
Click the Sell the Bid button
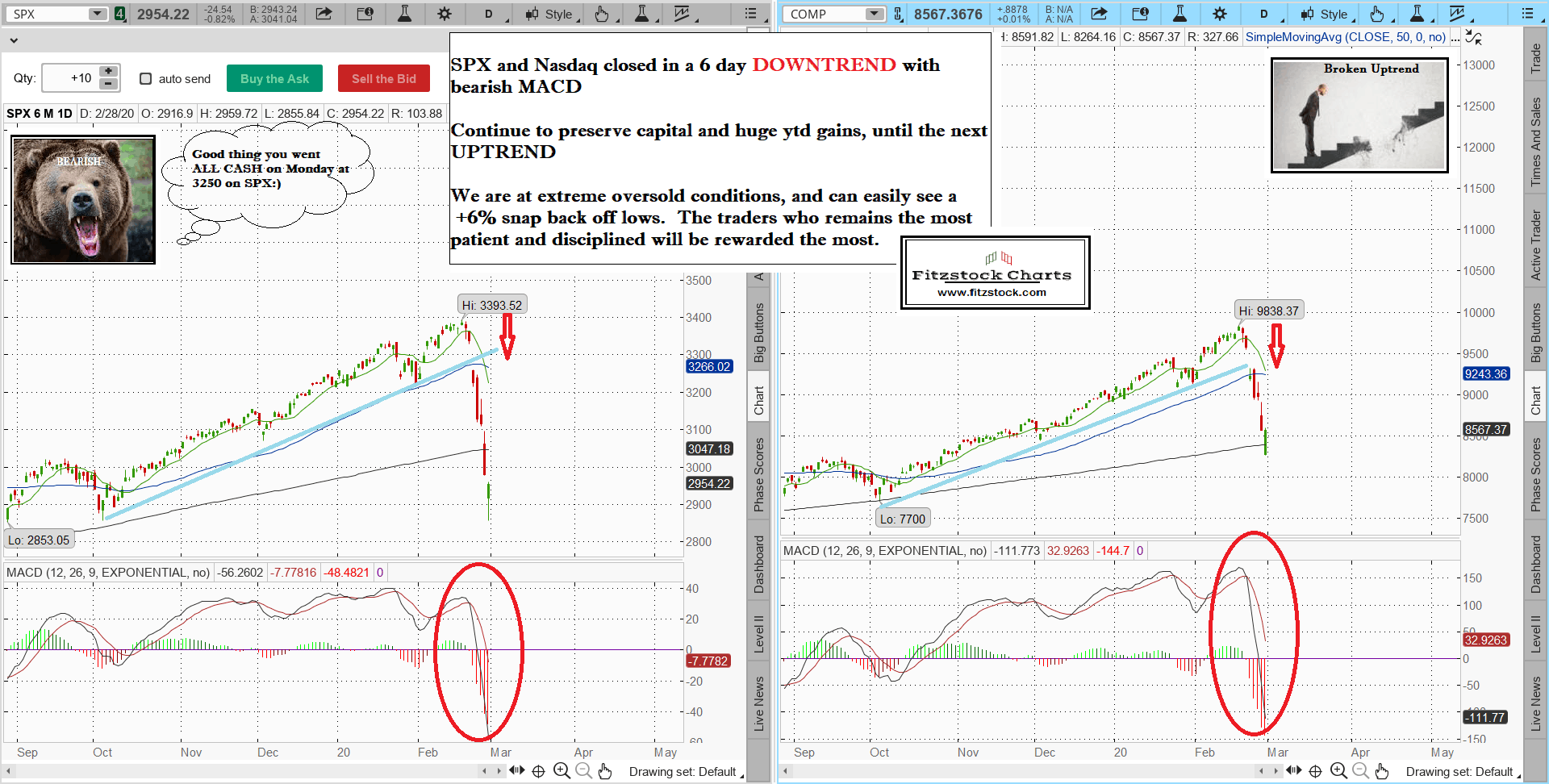tap(383, 78)
